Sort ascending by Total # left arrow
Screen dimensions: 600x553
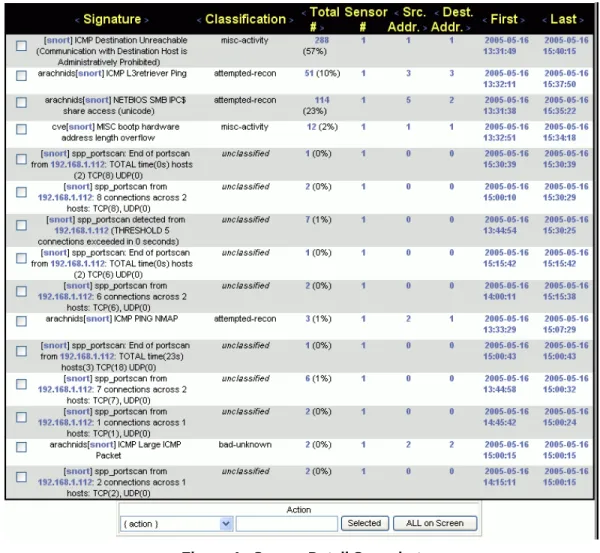[304, 13]
